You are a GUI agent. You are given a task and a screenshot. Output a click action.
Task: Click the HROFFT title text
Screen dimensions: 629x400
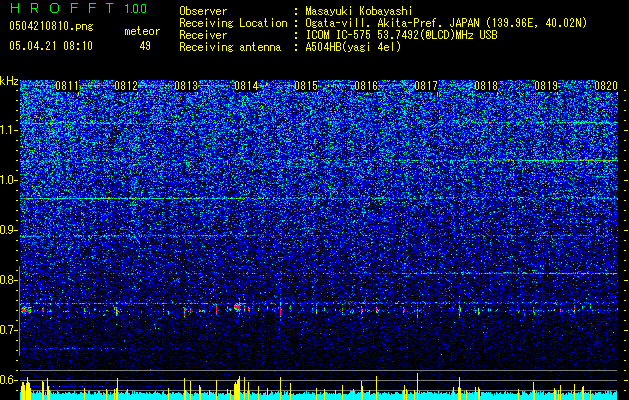(62, 8)
